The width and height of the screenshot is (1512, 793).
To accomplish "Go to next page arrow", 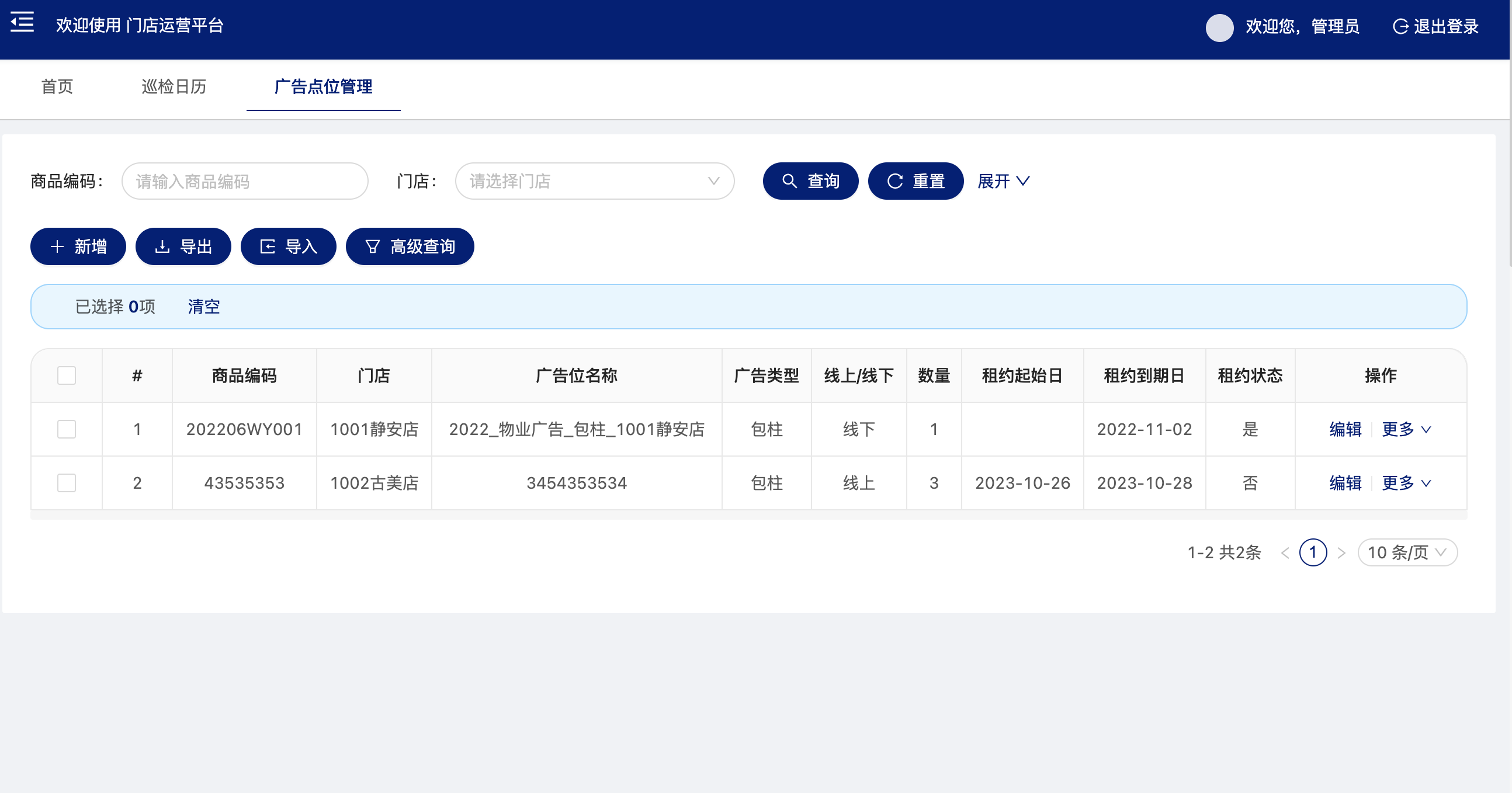I will point(1341,552).
